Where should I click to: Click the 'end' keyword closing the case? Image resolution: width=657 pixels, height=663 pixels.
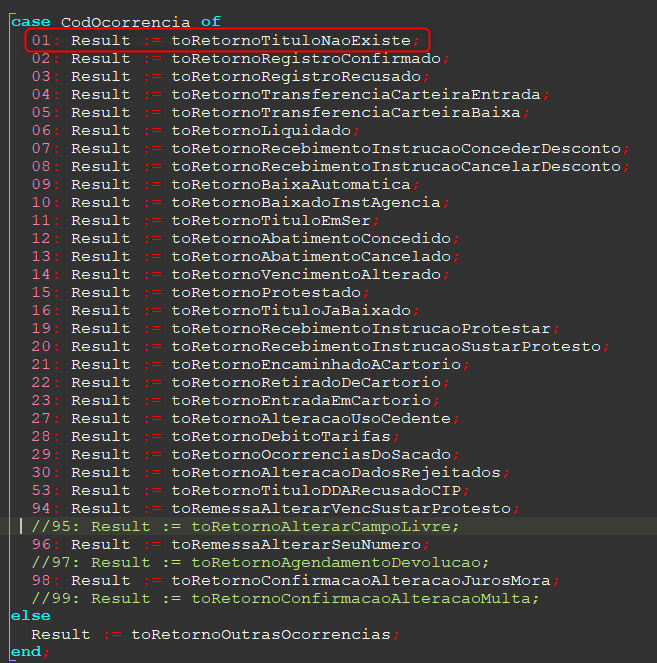26,652
